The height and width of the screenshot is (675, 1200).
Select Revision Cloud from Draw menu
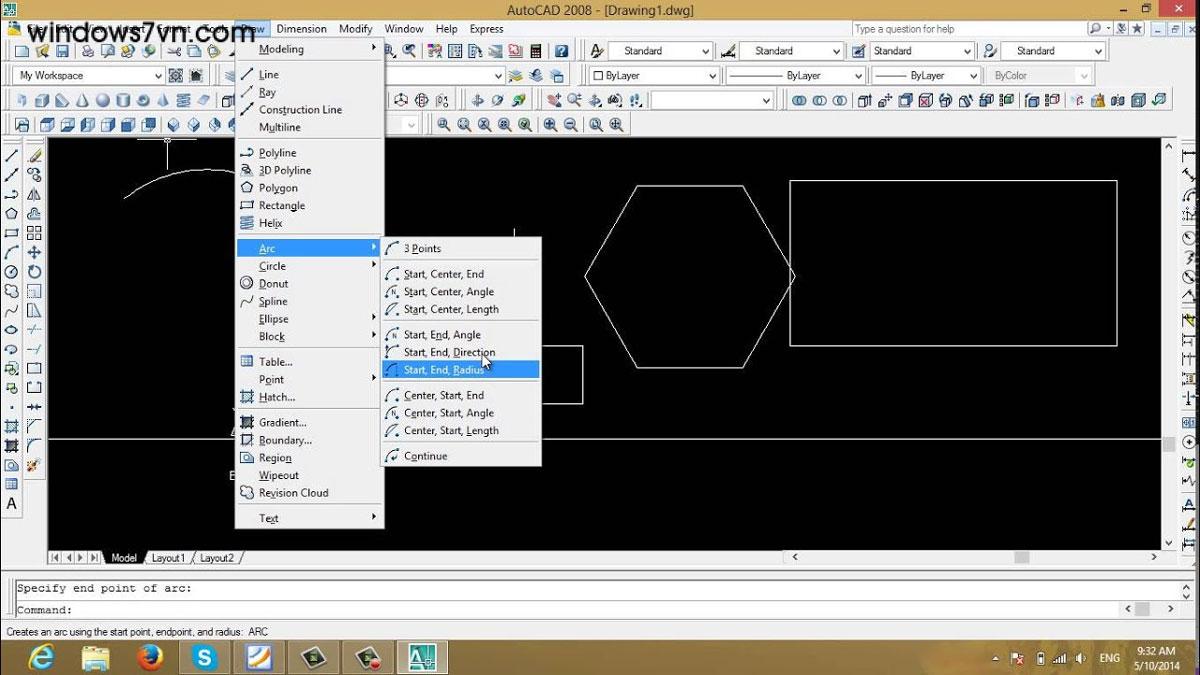(310, 493)
